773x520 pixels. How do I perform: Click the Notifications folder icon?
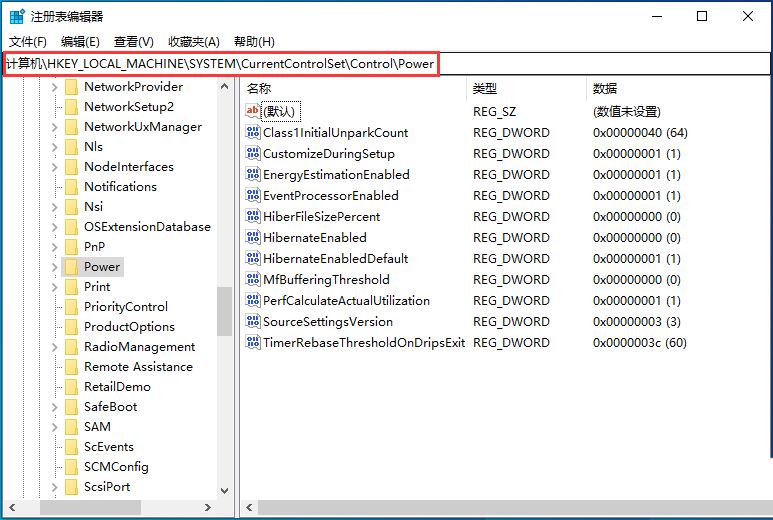coord(71,187)
